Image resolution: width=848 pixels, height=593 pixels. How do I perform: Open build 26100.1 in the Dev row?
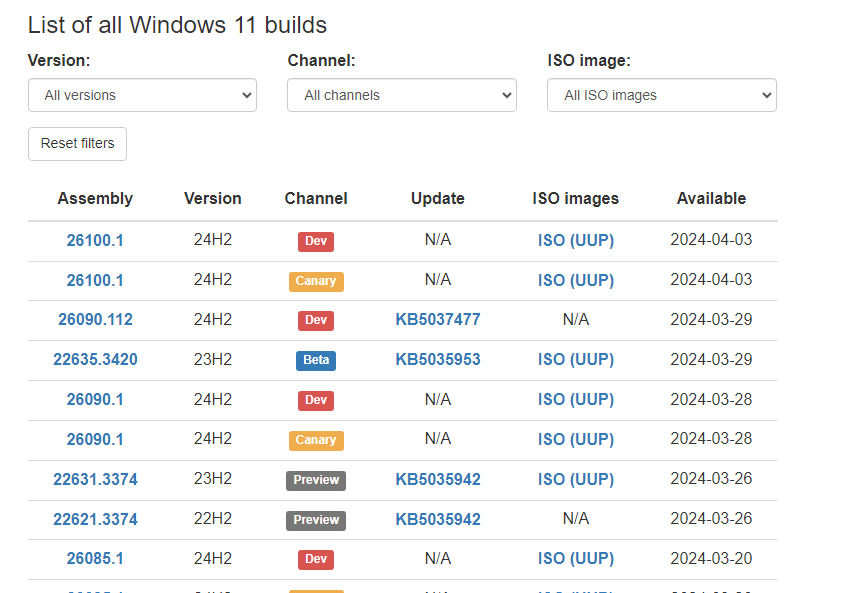[x=95, y=240]
